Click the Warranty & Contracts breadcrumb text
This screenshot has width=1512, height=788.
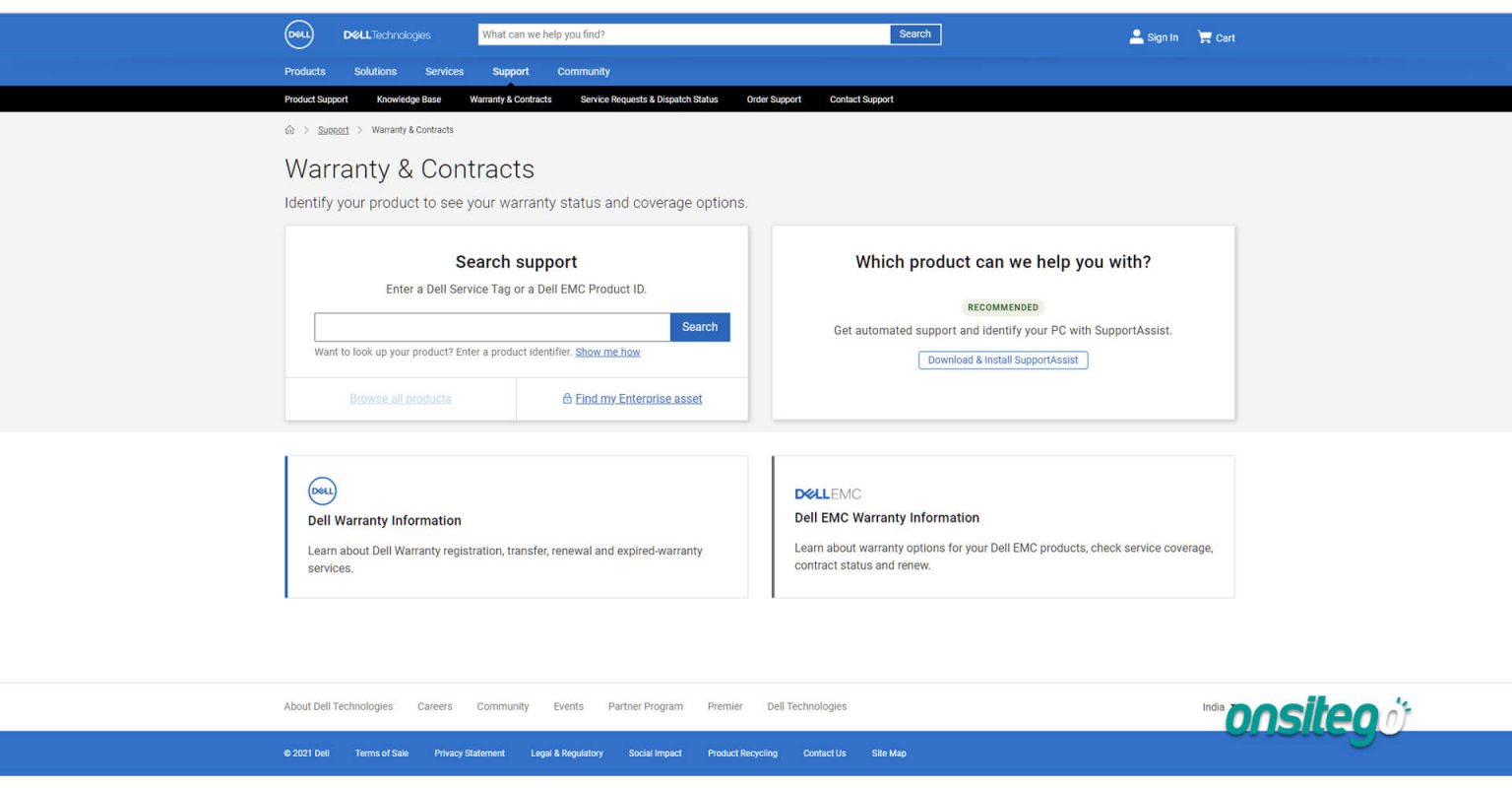pyautogui.click(x=412, y=130)
